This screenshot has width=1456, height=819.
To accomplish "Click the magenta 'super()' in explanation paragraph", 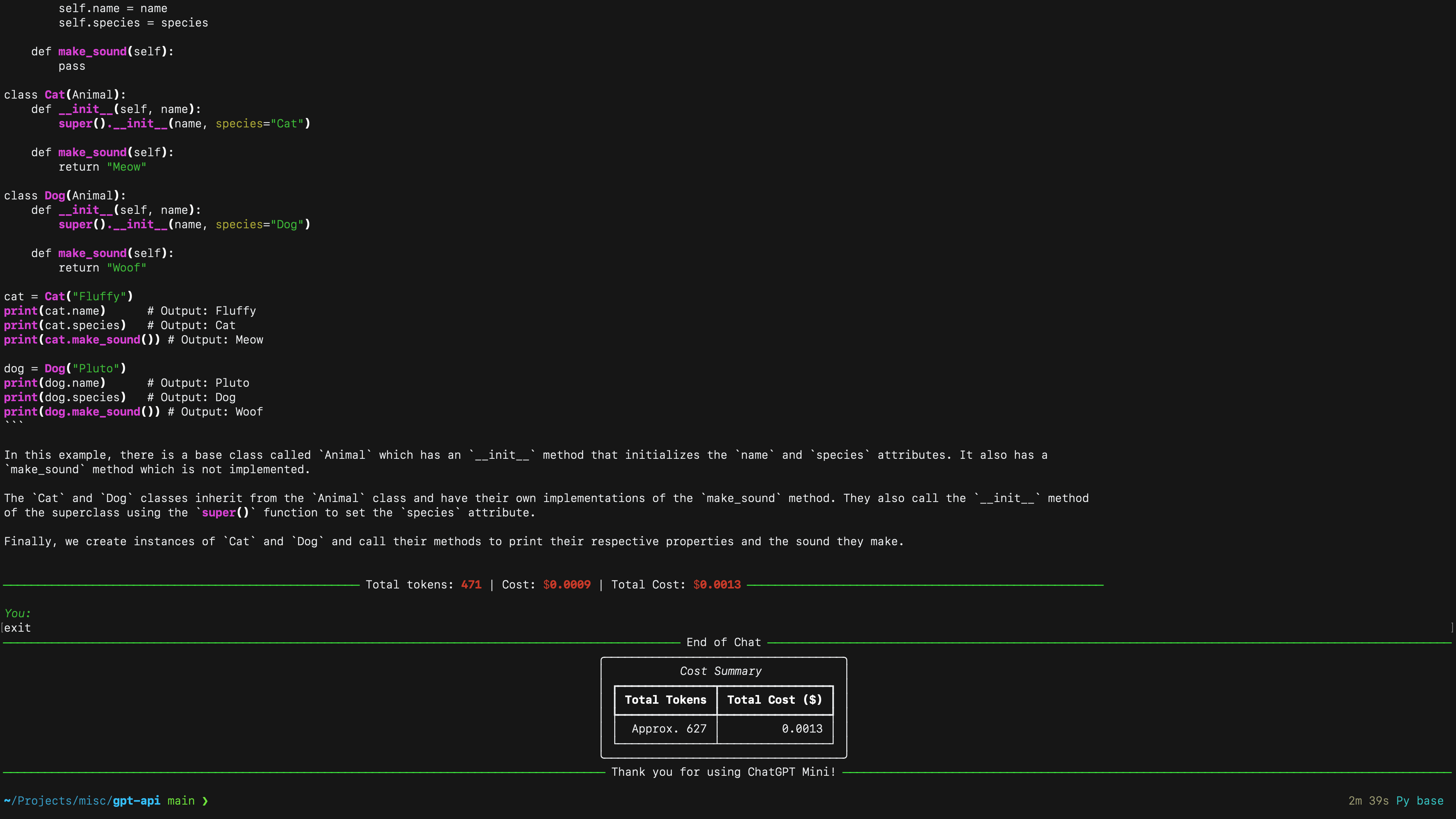I will pos(226,513).
